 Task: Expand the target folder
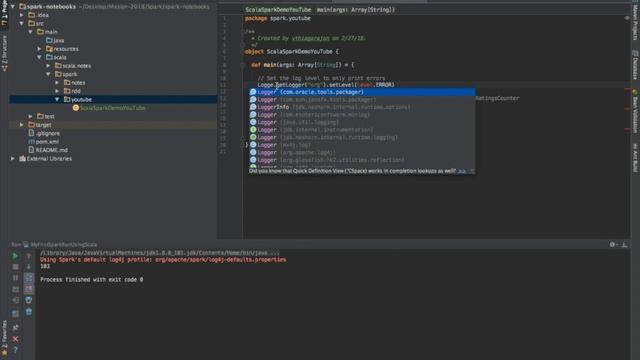click(x=22, y=125)
